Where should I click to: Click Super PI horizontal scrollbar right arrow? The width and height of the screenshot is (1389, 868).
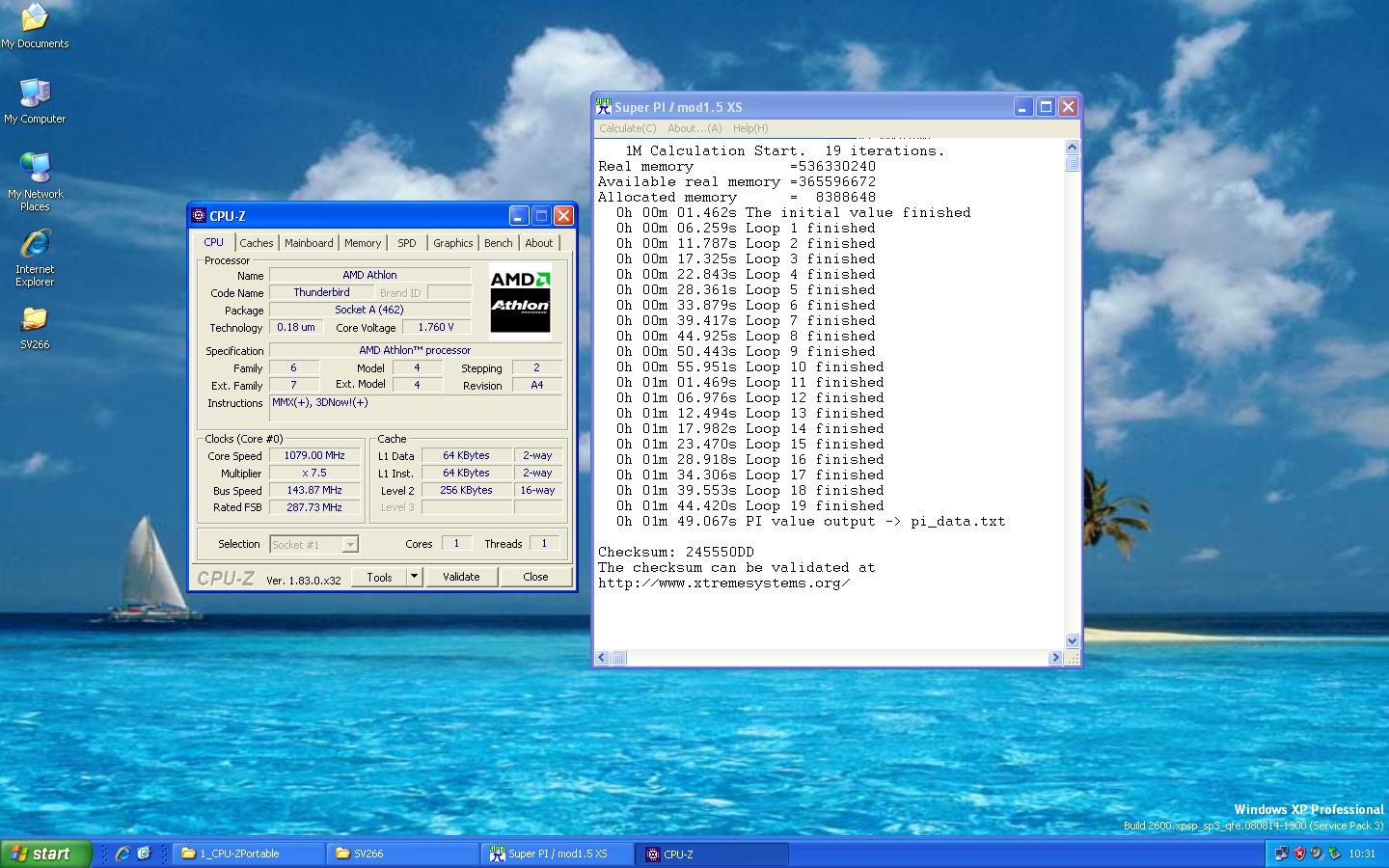[1055, 658]
